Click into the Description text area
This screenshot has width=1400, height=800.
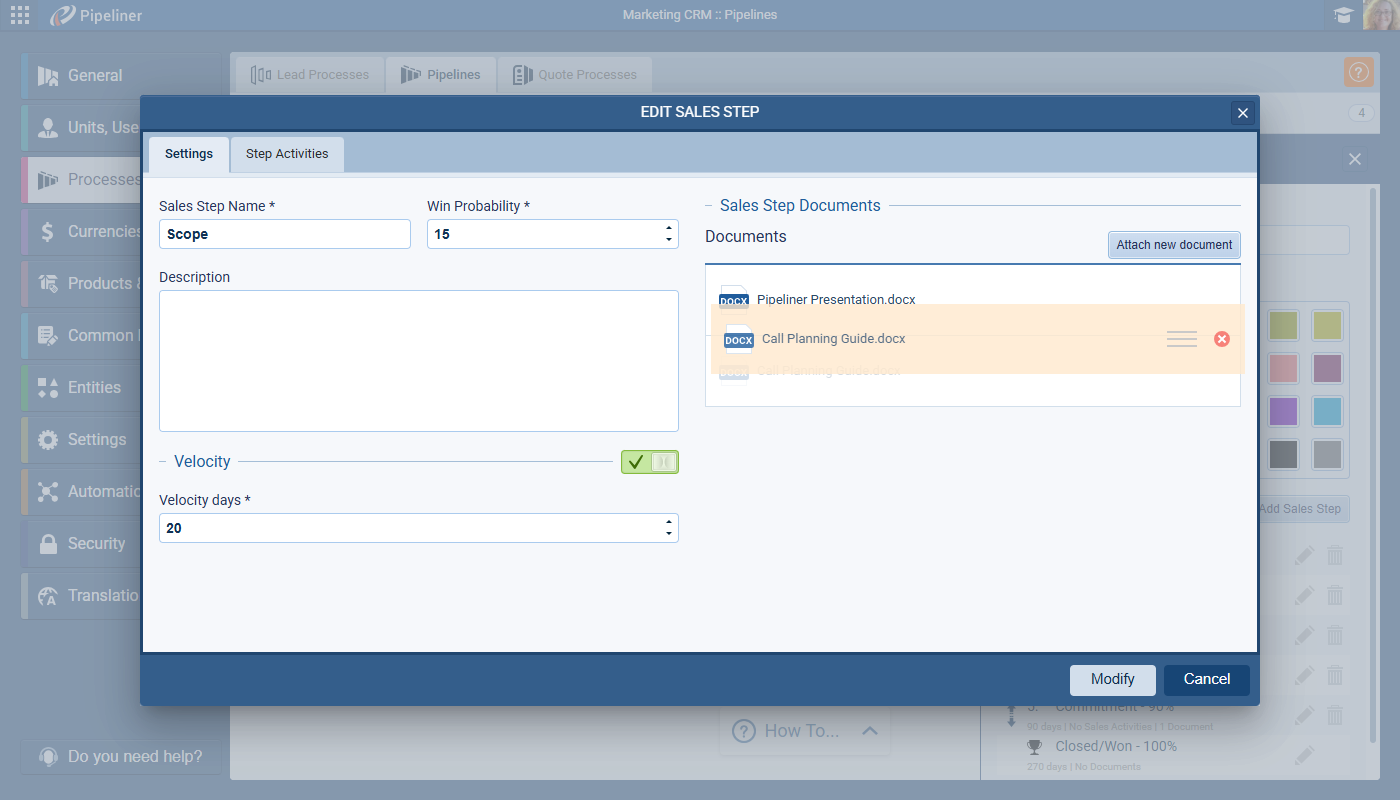click(418, 361)
